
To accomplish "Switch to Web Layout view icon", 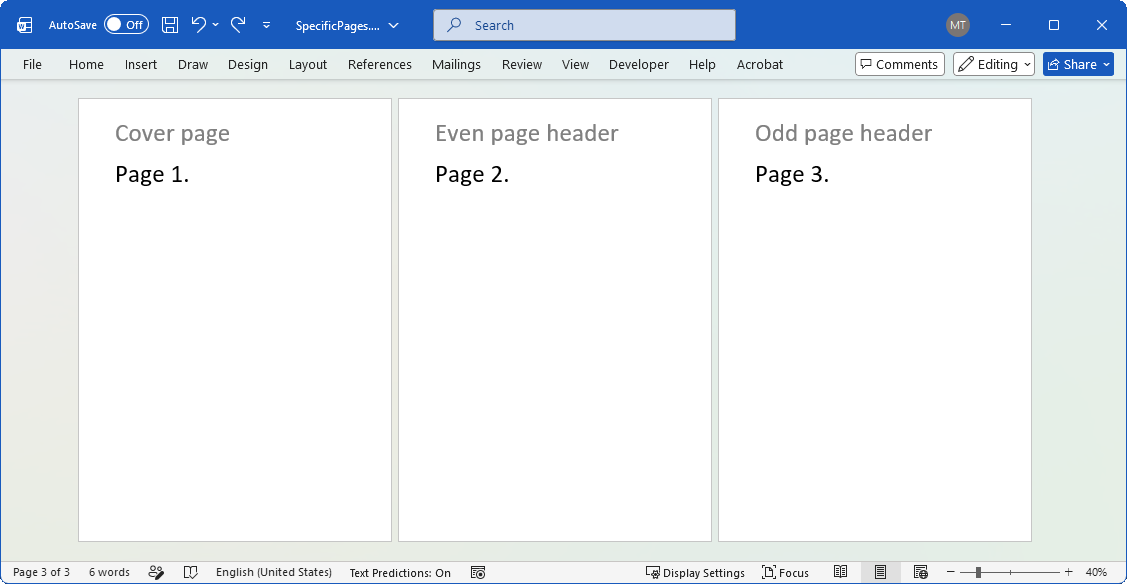I will point(921,573).
